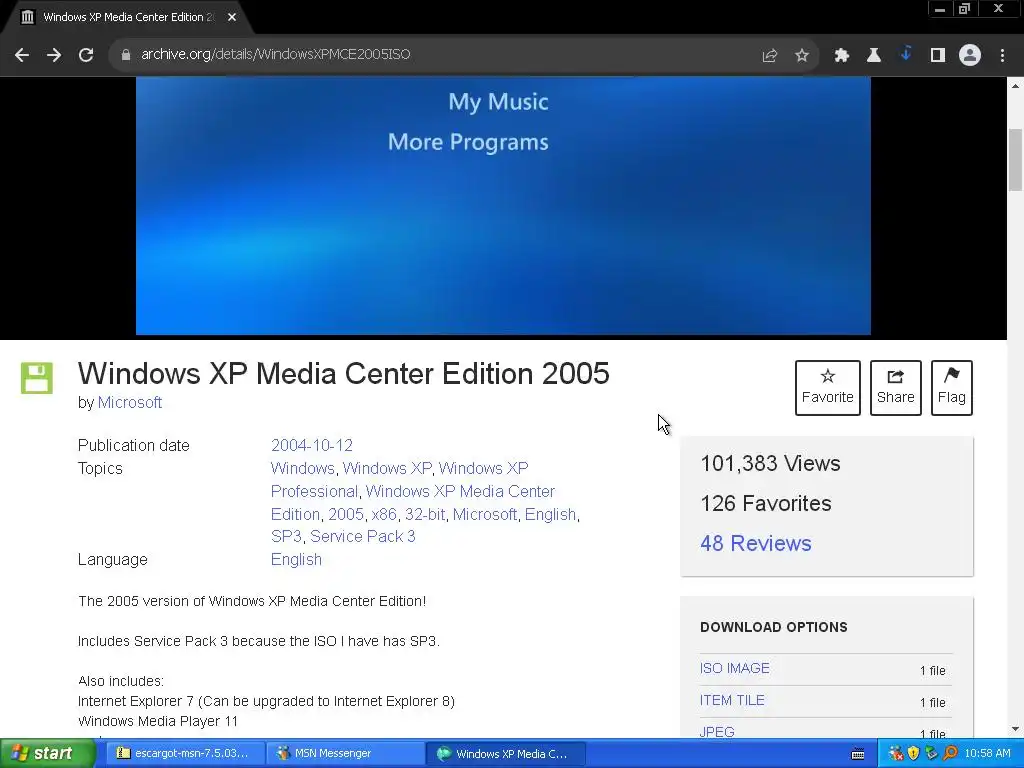The width and height of the screenshot is (1024, 768).
Task: Open publication date 2004-10-12 link
Action: click(x=312, y=445)
